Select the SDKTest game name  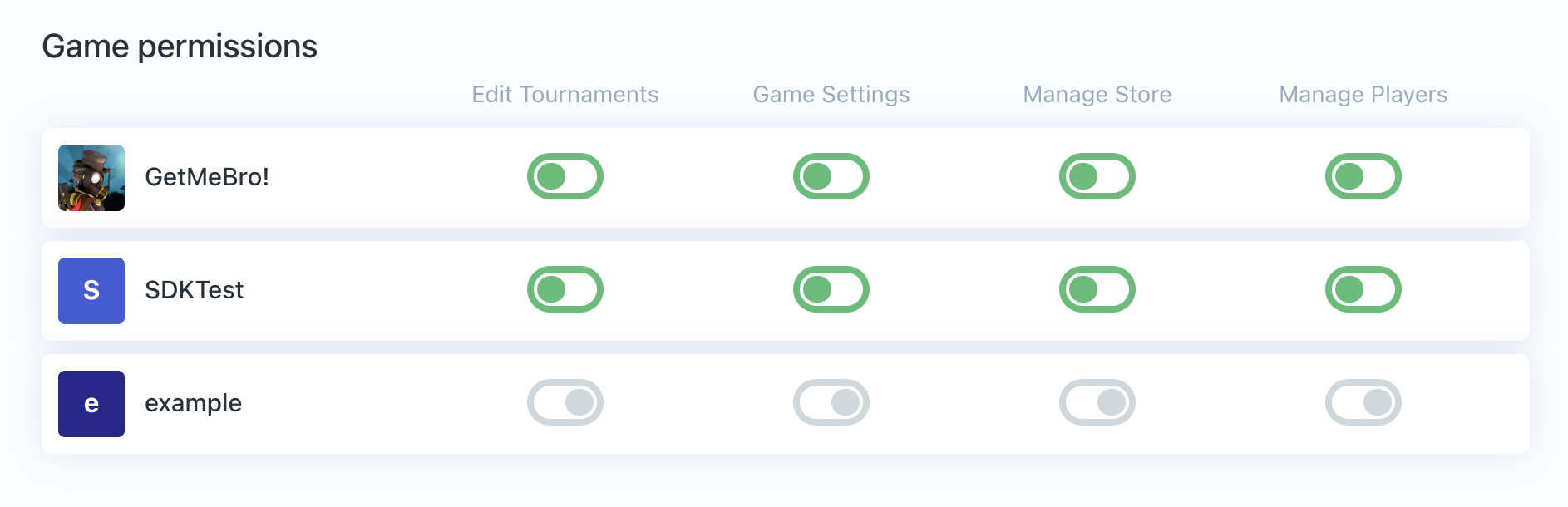point(194,290)
